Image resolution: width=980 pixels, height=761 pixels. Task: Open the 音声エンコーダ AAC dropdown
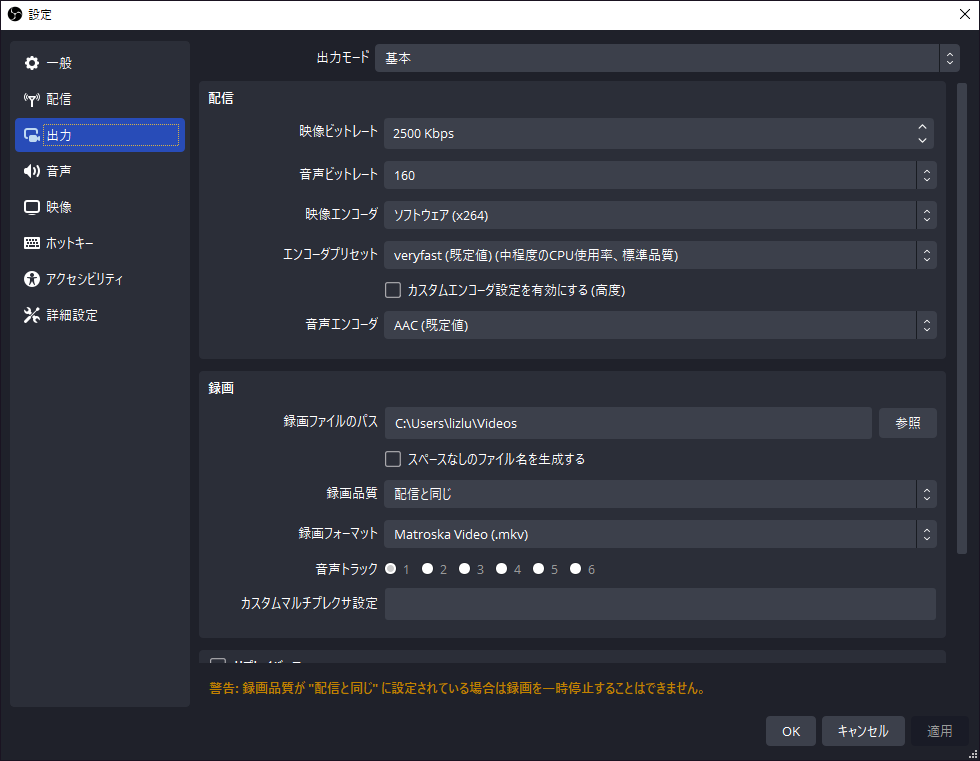click(x=660, y=325)
